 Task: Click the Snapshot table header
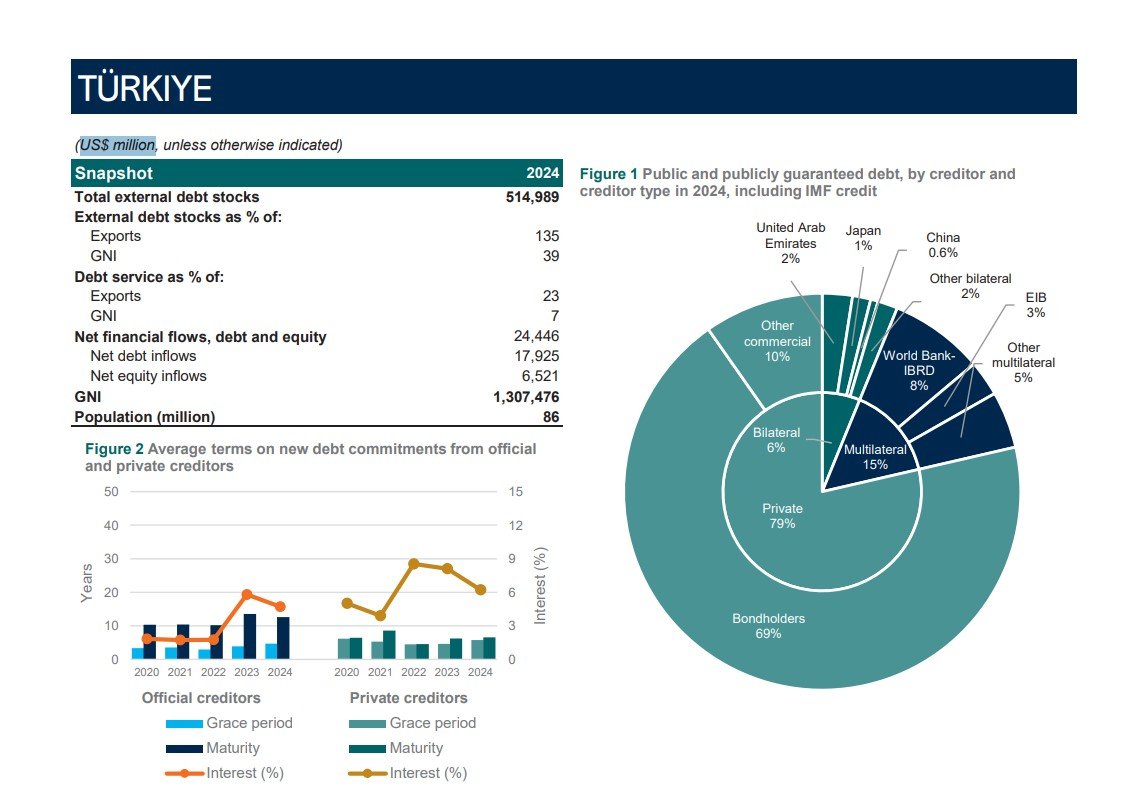pyautogui.click(x=114, y=173)
